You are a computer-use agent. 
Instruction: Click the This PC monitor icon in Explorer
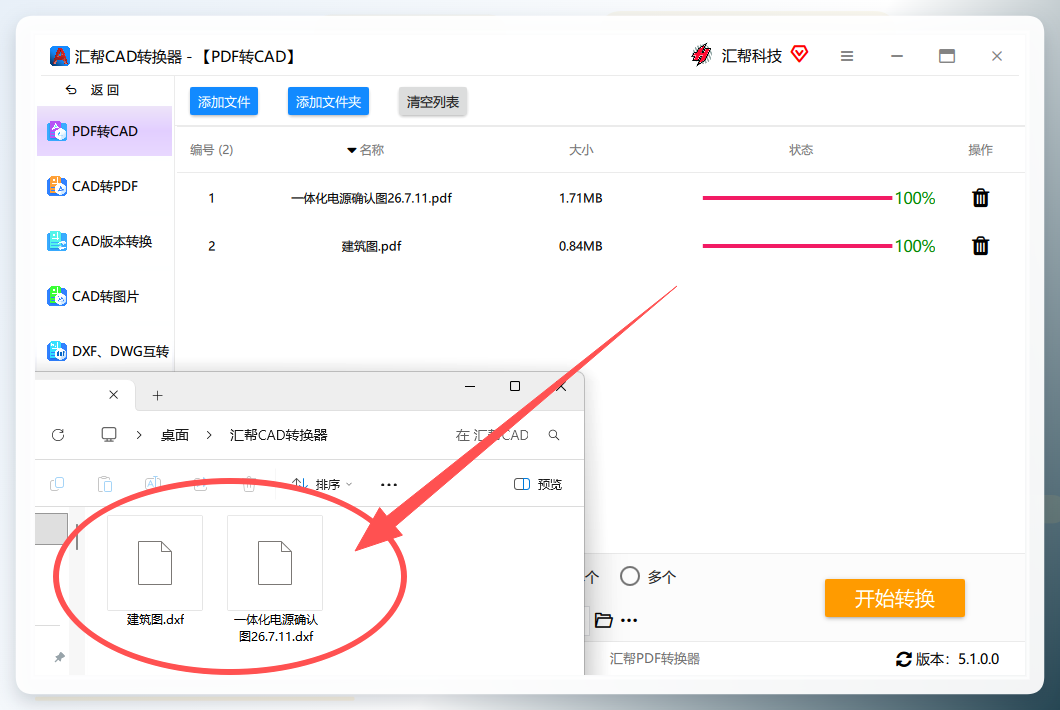pyautogui.click(x=109, y=435)
